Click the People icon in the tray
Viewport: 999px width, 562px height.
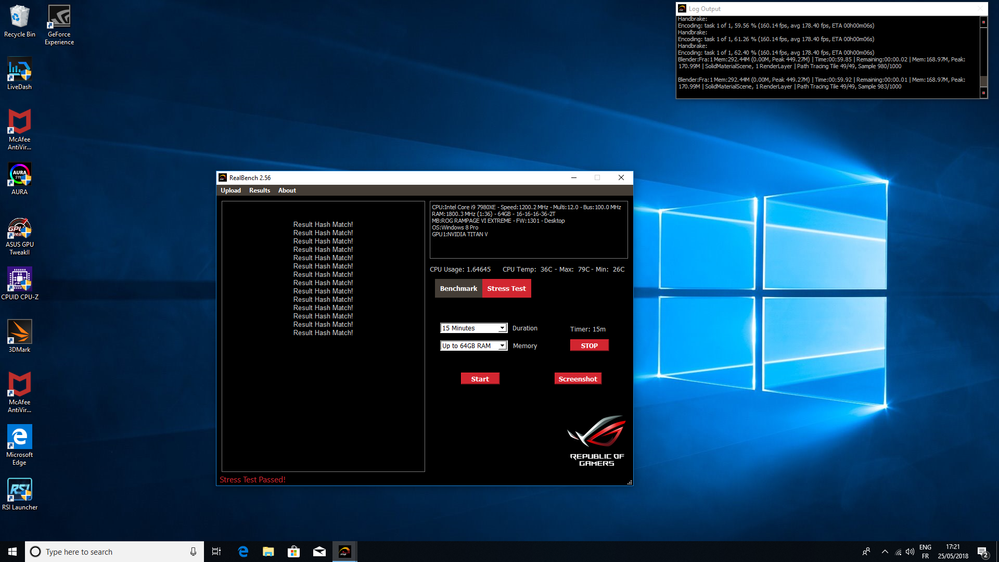pyautogui.click(x=866, y=552)
